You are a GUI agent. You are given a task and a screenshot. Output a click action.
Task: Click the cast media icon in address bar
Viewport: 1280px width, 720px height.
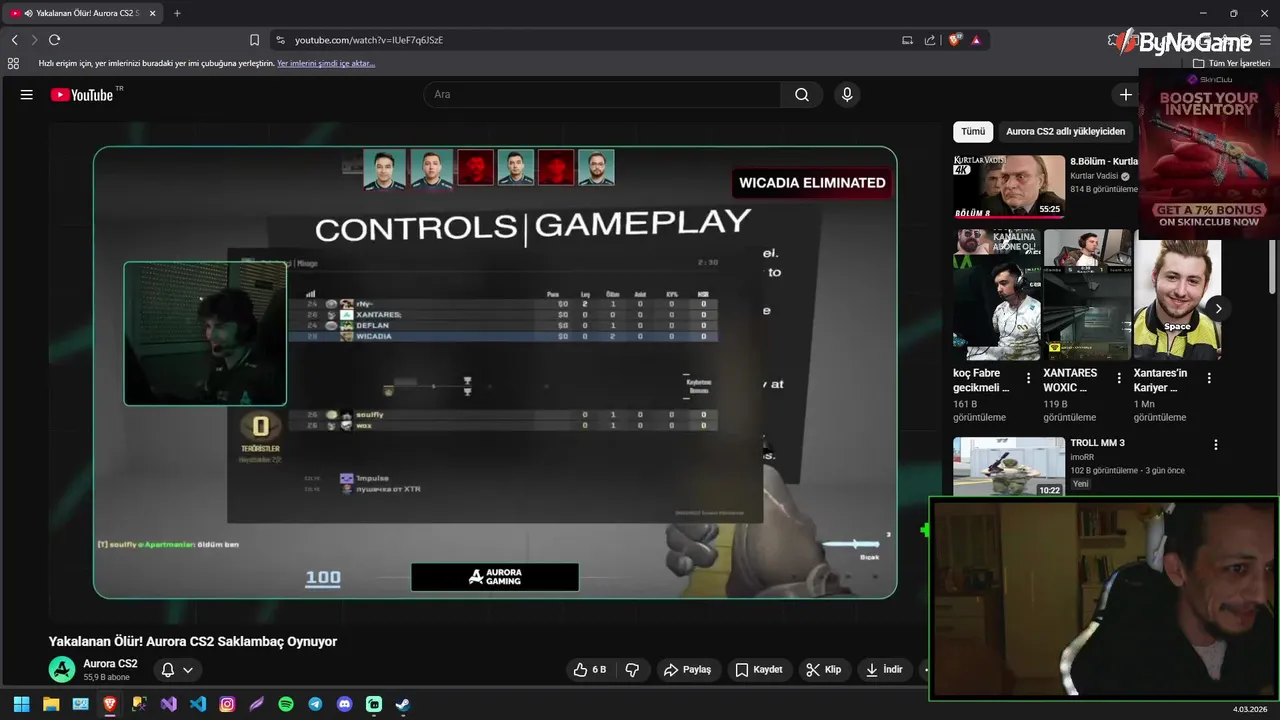click(907, 40)
